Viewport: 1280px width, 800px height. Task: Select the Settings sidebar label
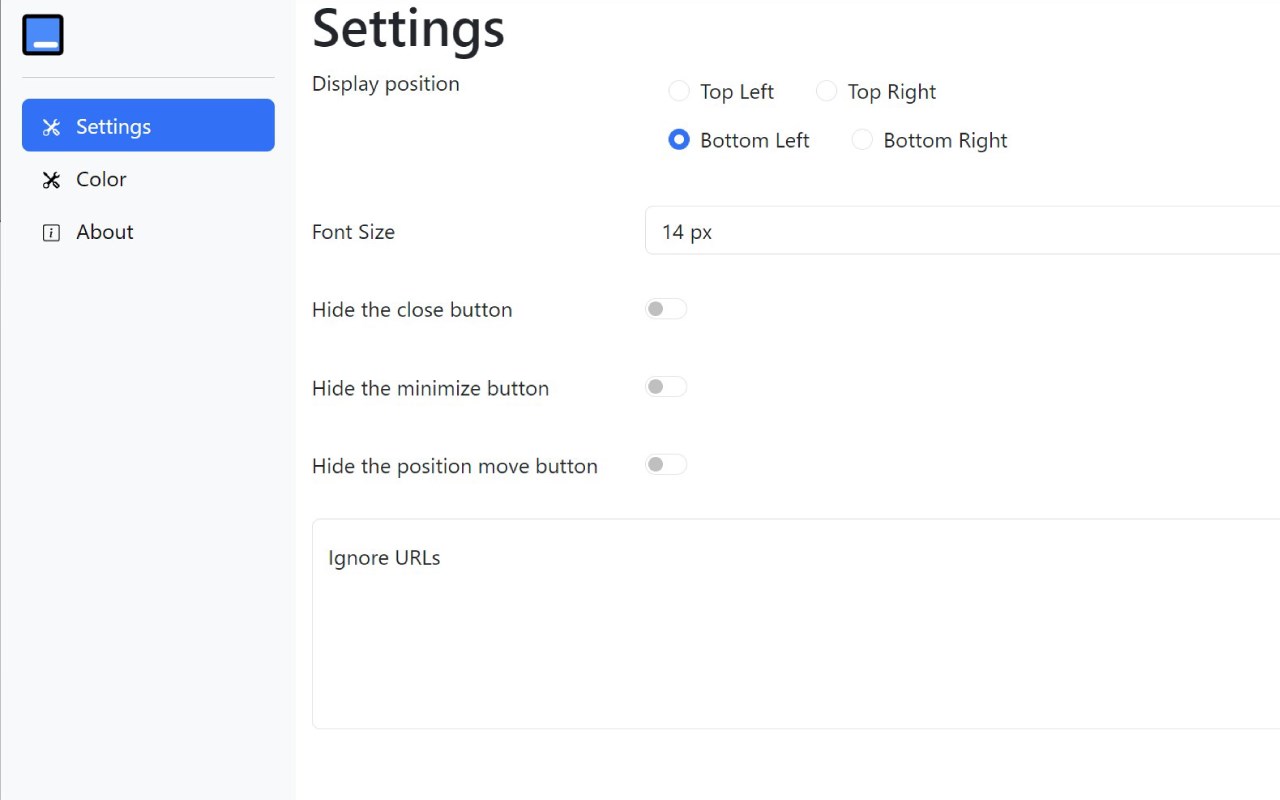(x=113, y=126)
